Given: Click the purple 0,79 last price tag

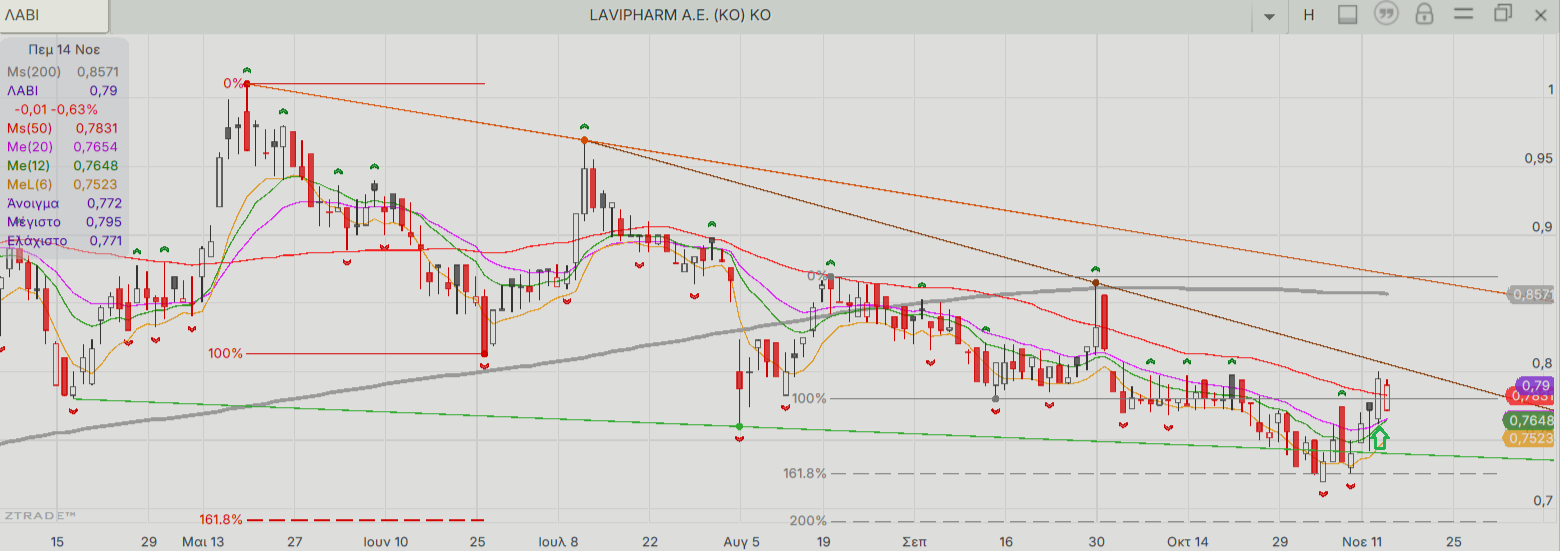Looking at the screenshot, I should pyautogui.click(x=1534, y=385).
